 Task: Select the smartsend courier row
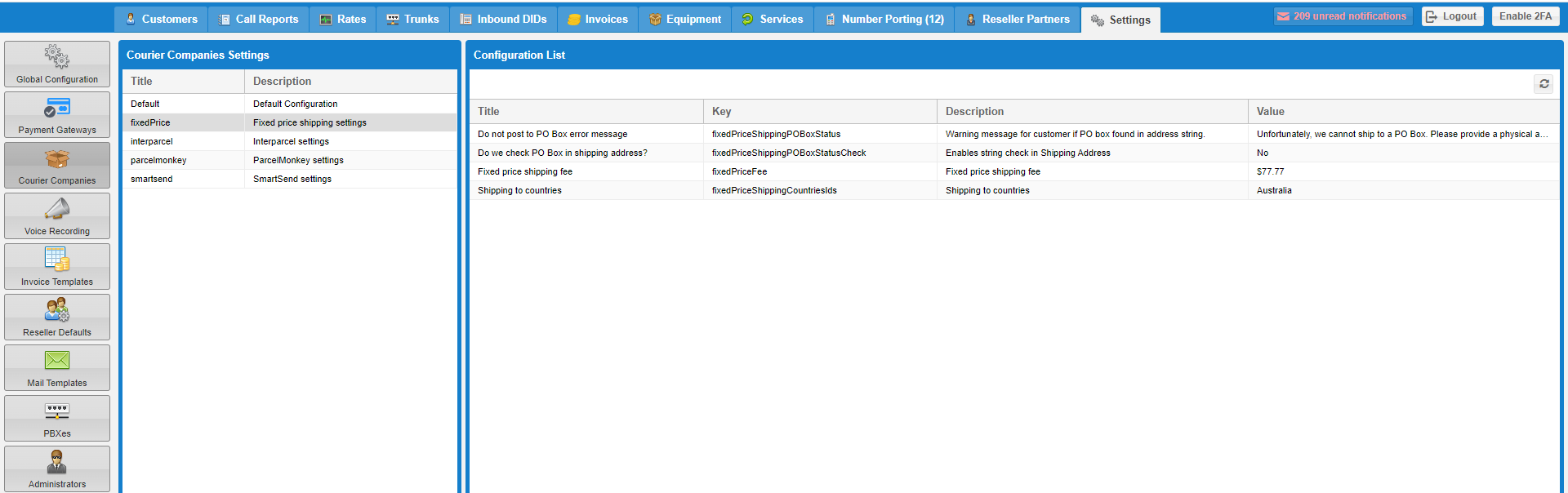tap(290, 179)
